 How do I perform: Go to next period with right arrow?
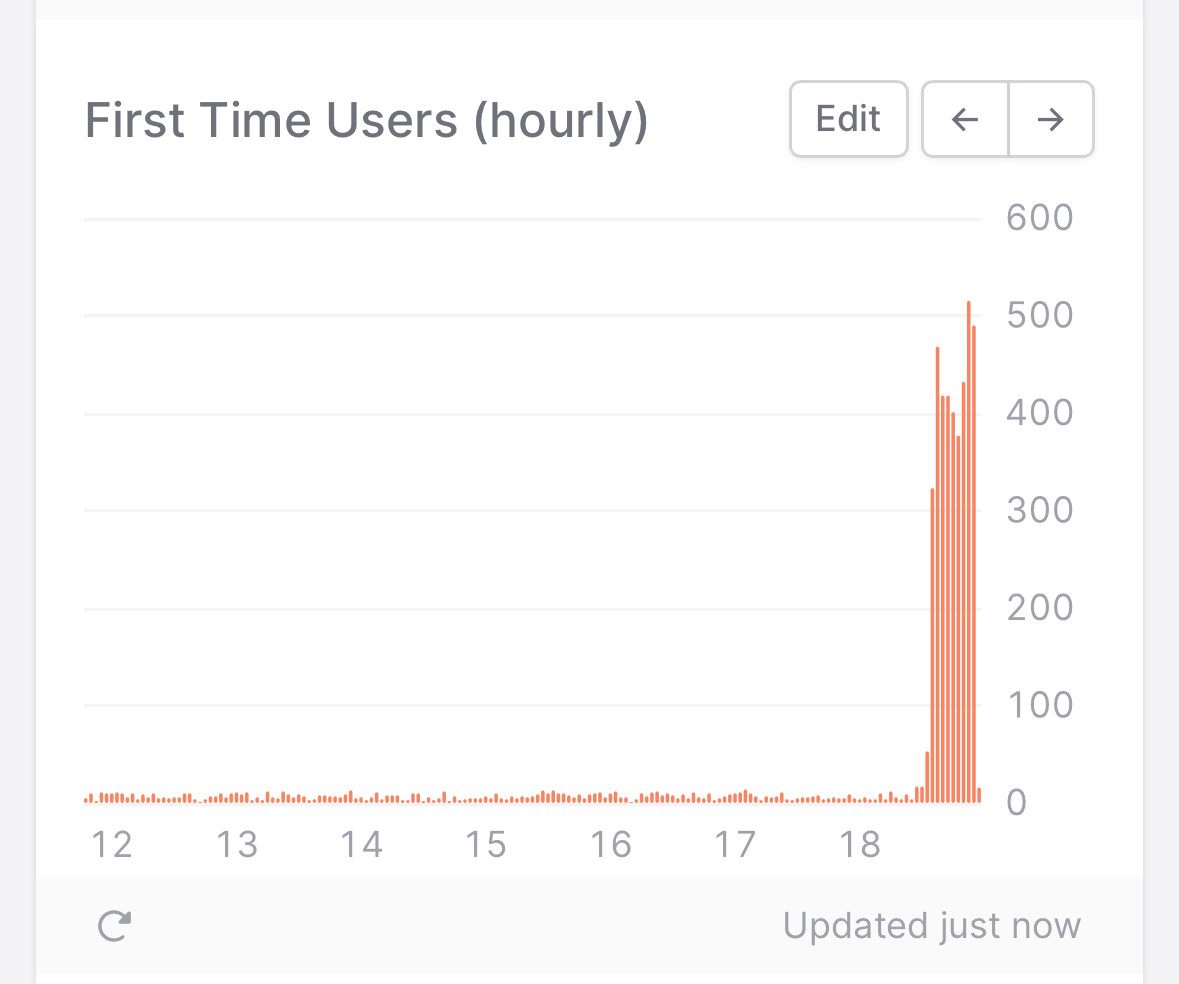point(1051,120)
